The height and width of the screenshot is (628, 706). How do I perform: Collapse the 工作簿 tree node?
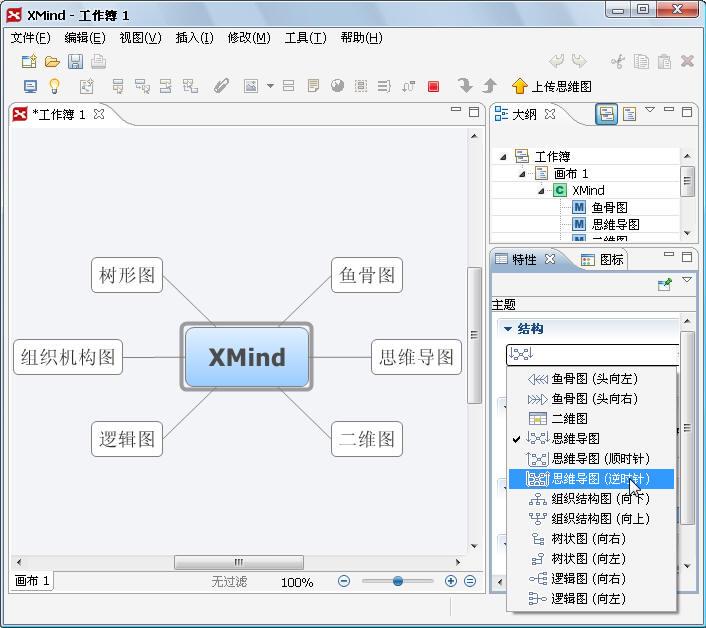503,157
